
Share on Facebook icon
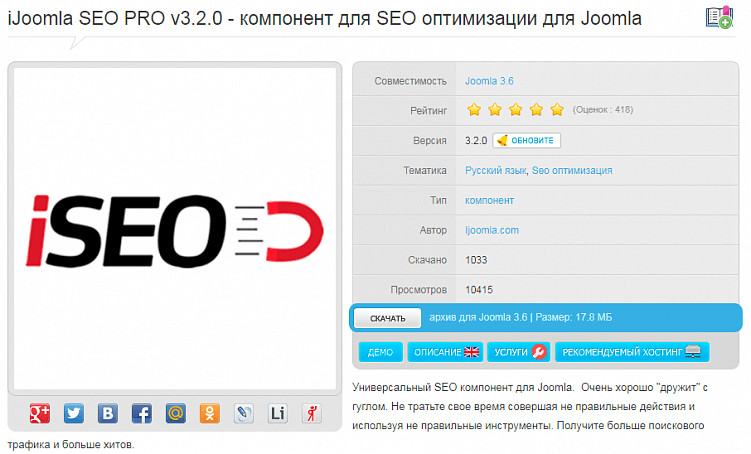(x=142, y=413)
